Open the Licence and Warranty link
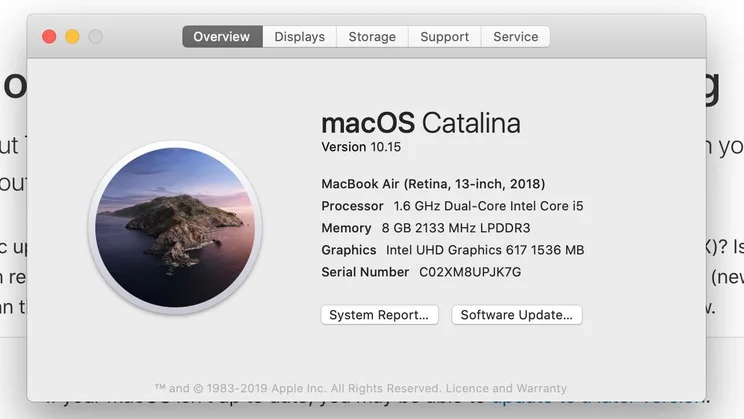744x419 pixels. coord(506,389)
